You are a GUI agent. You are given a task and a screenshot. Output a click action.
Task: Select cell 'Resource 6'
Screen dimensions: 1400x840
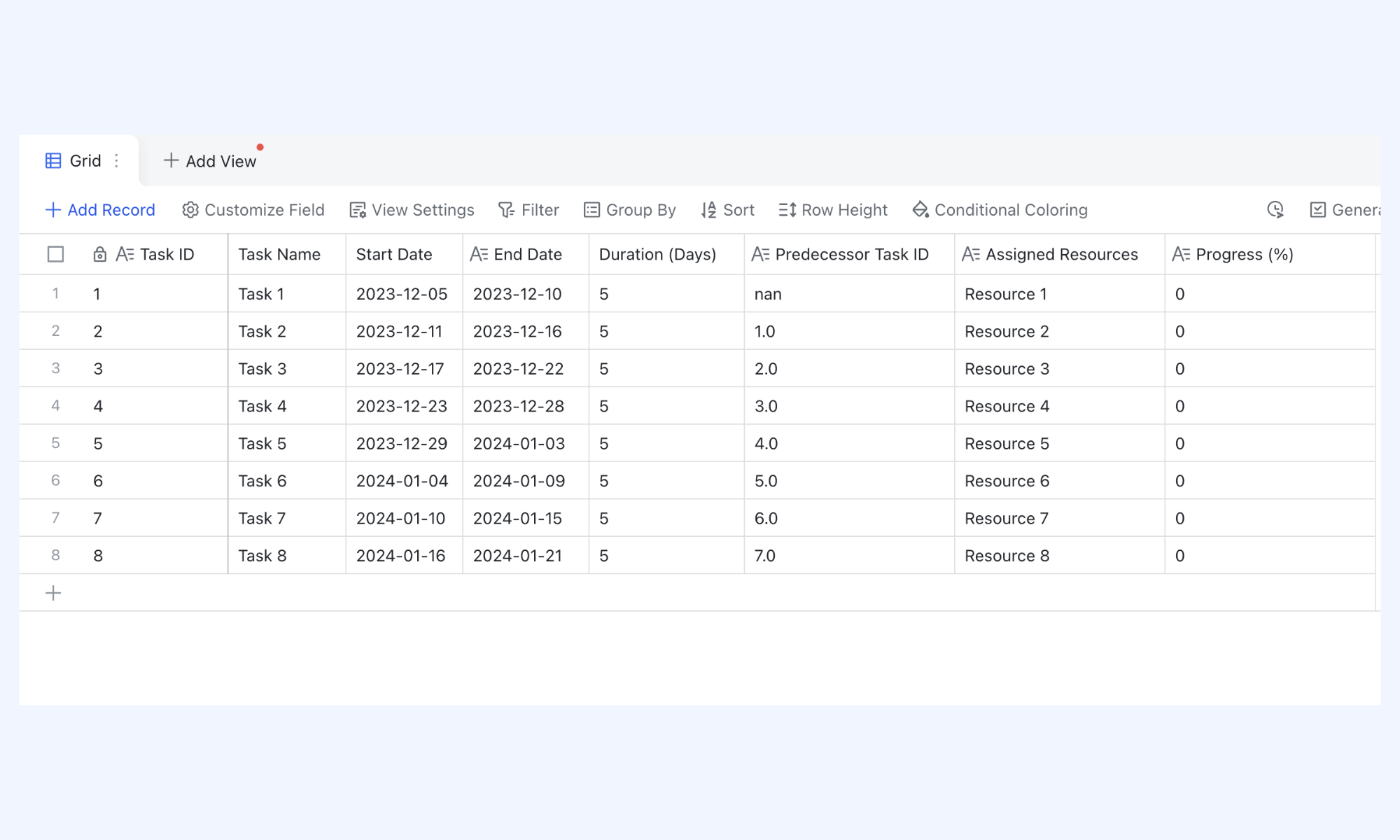(x=1060, y=481)
